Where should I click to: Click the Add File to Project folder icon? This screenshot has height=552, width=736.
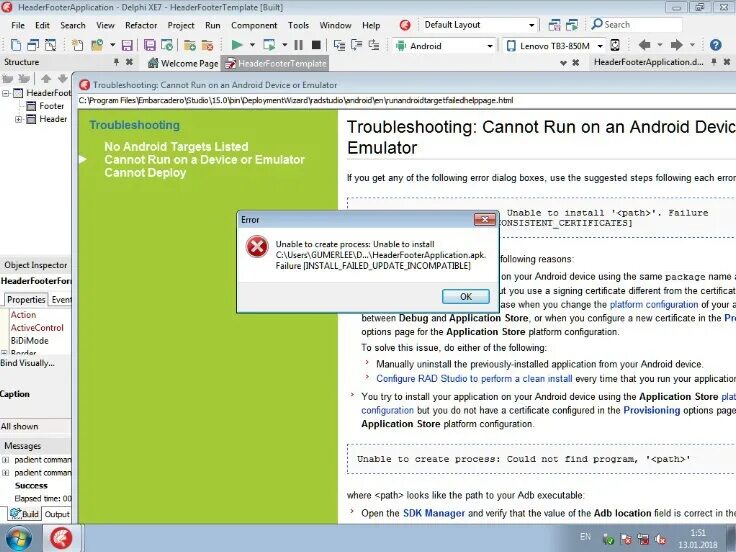coord(190,45)
